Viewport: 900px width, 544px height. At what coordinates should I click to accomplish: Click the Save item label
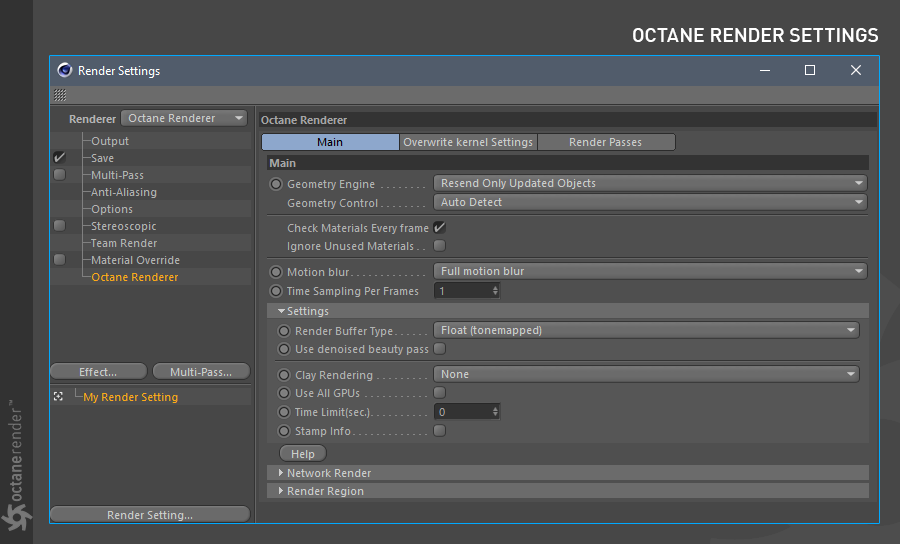click(x=102, y=158)
